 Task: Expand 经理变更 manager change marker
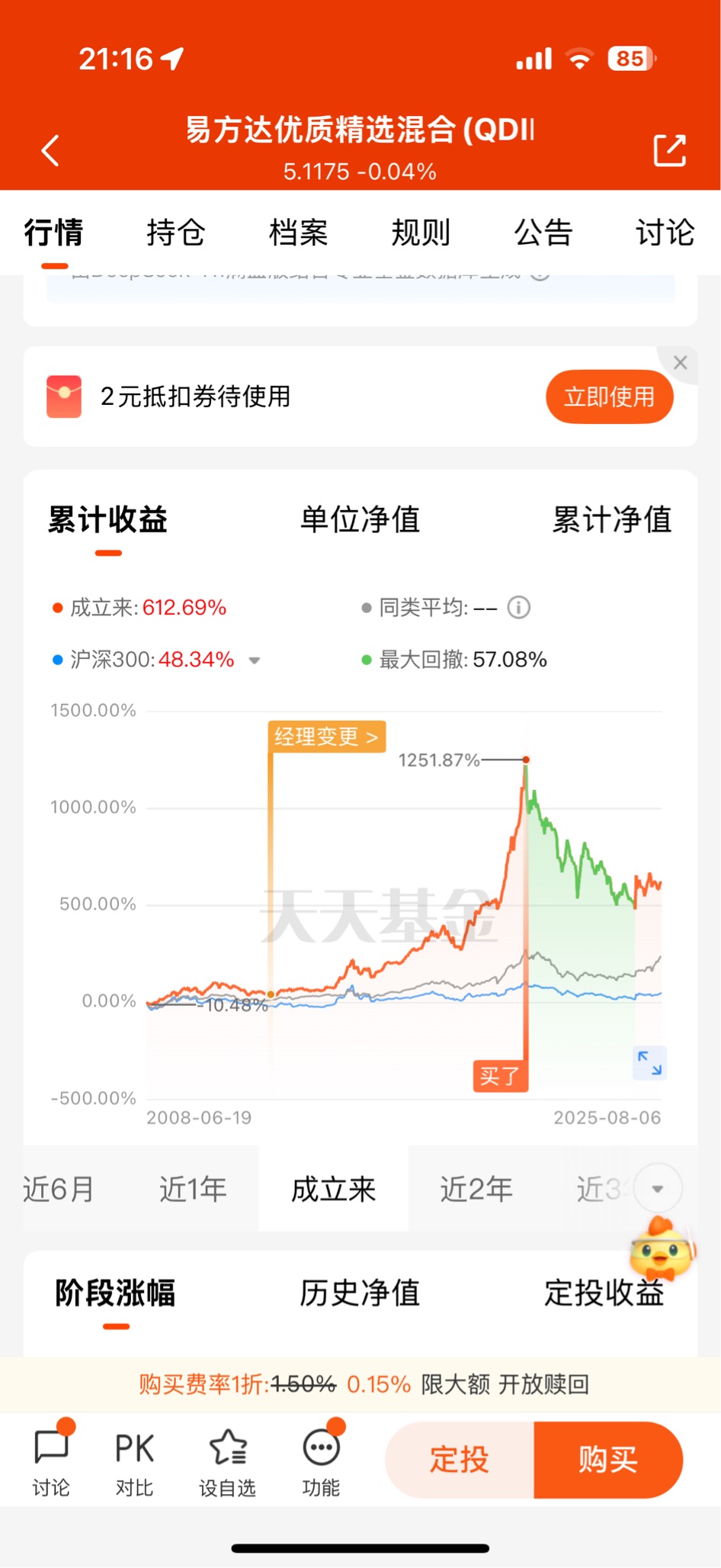pyautogui.click(x=327, y=737)
